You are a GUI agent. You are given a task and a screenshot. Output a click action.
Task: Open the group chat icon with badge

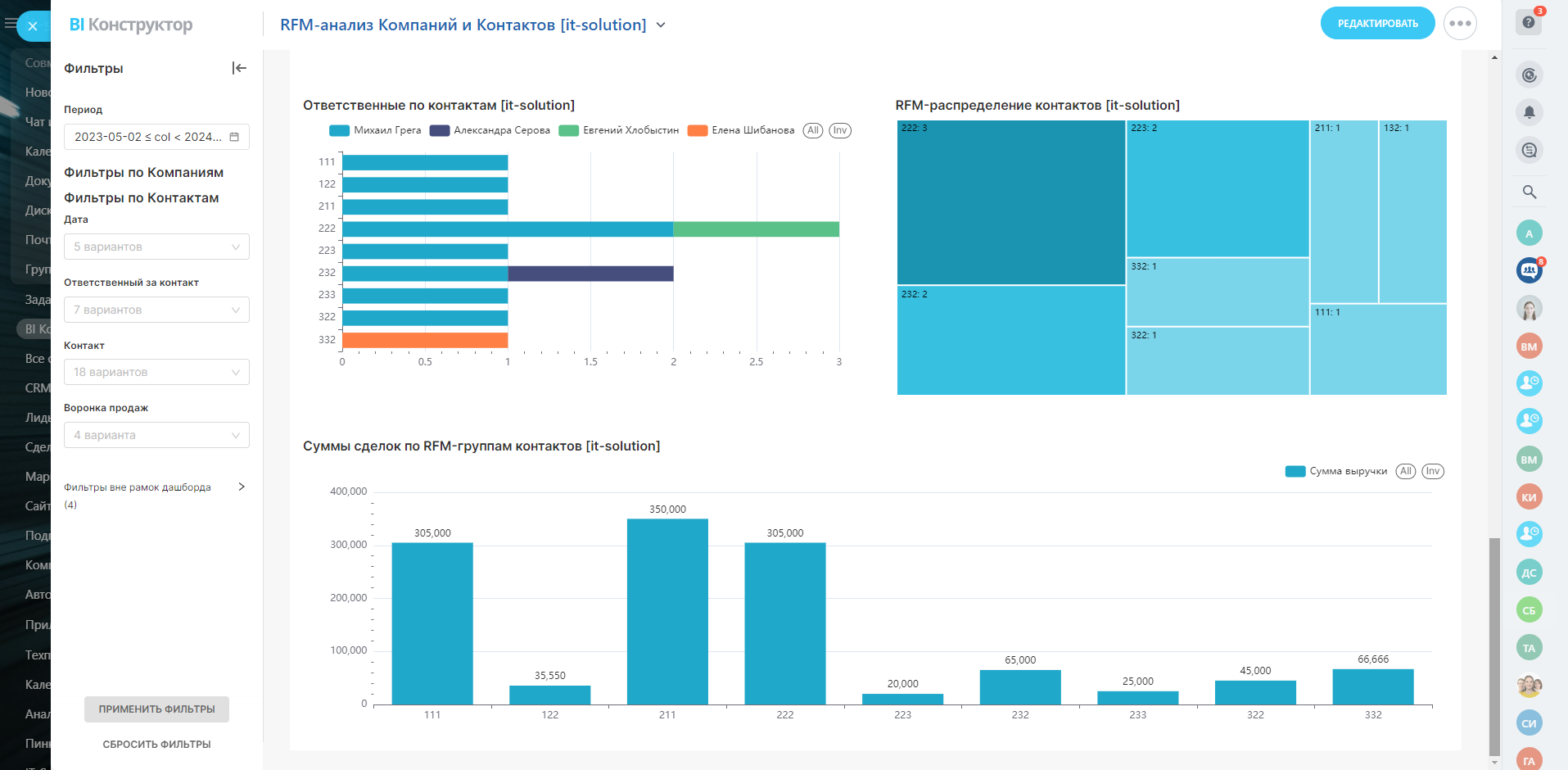(1529, 269)
